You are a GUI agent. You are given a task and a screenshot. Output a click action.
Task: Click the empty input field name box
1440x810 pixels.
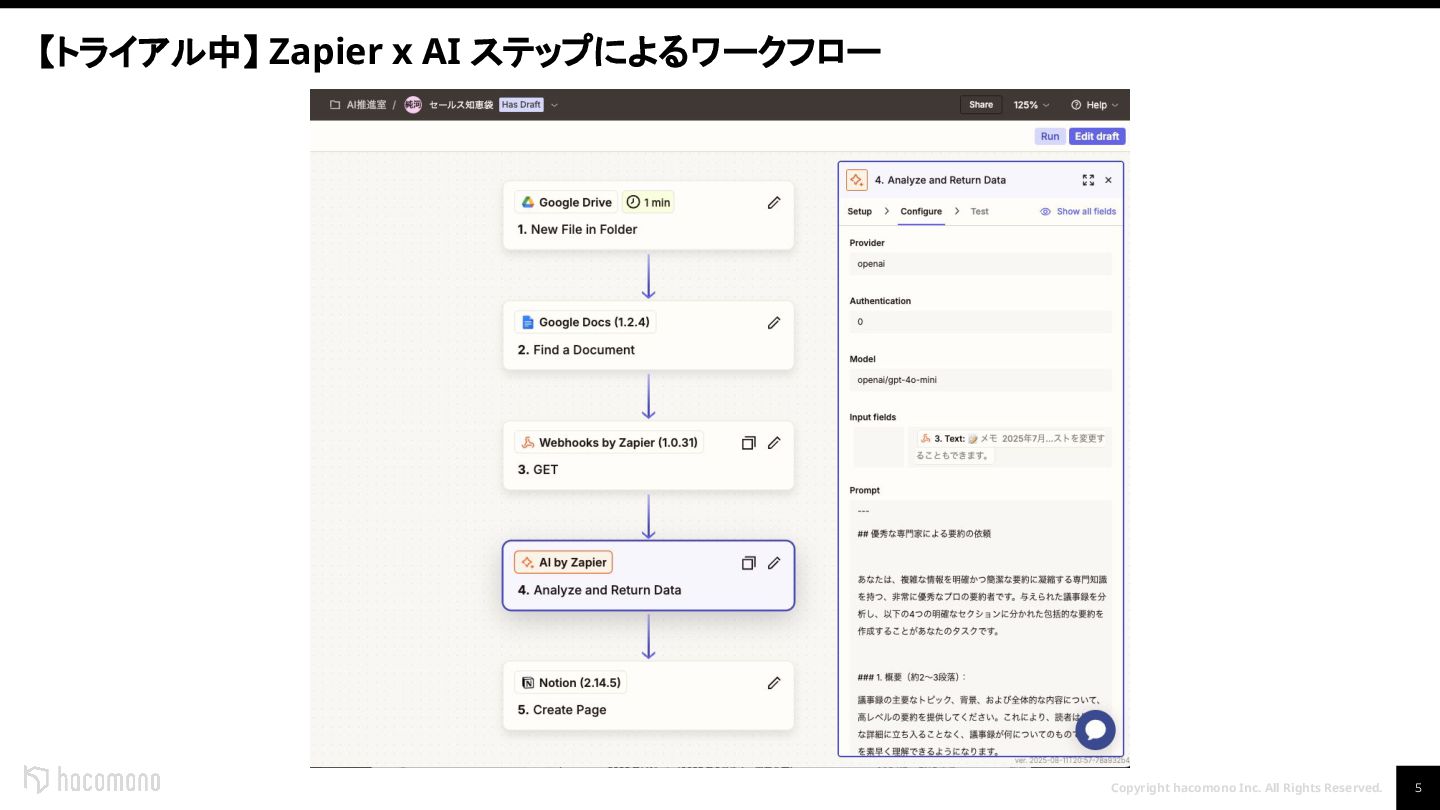[878, 447]
